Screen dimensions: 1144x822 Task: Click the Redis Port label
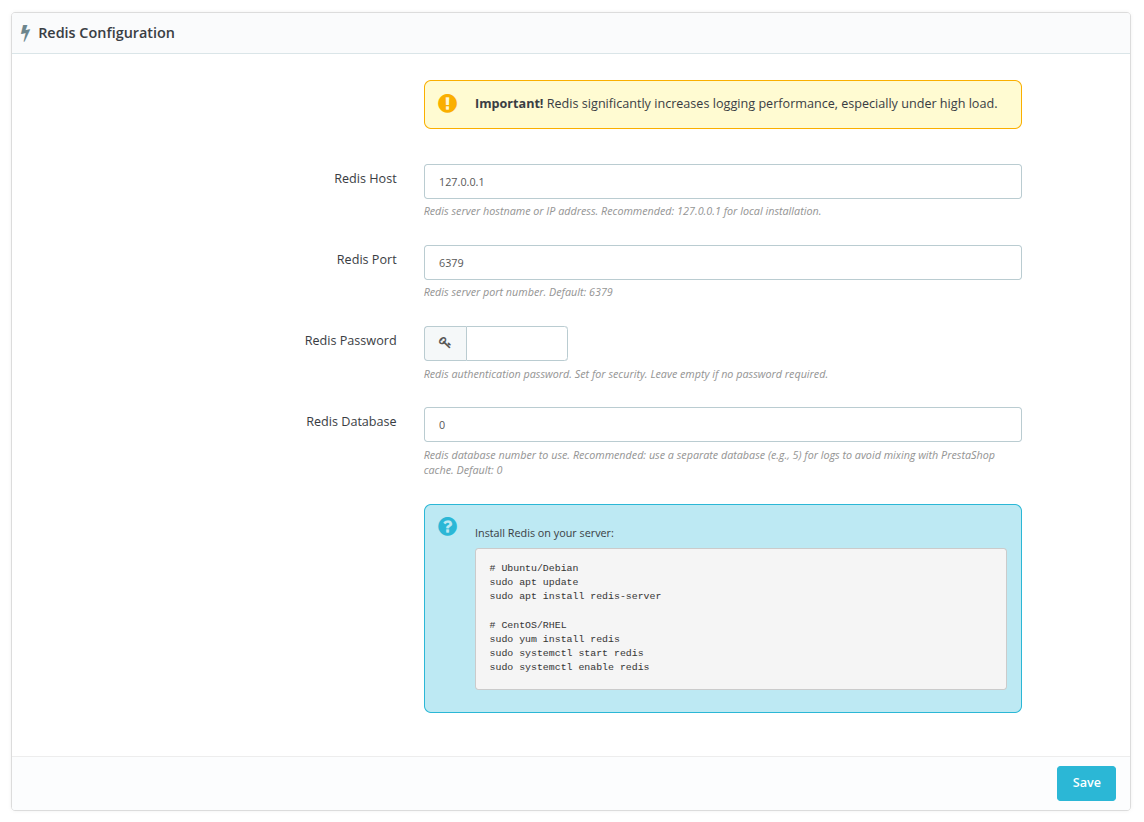point(367,260)
